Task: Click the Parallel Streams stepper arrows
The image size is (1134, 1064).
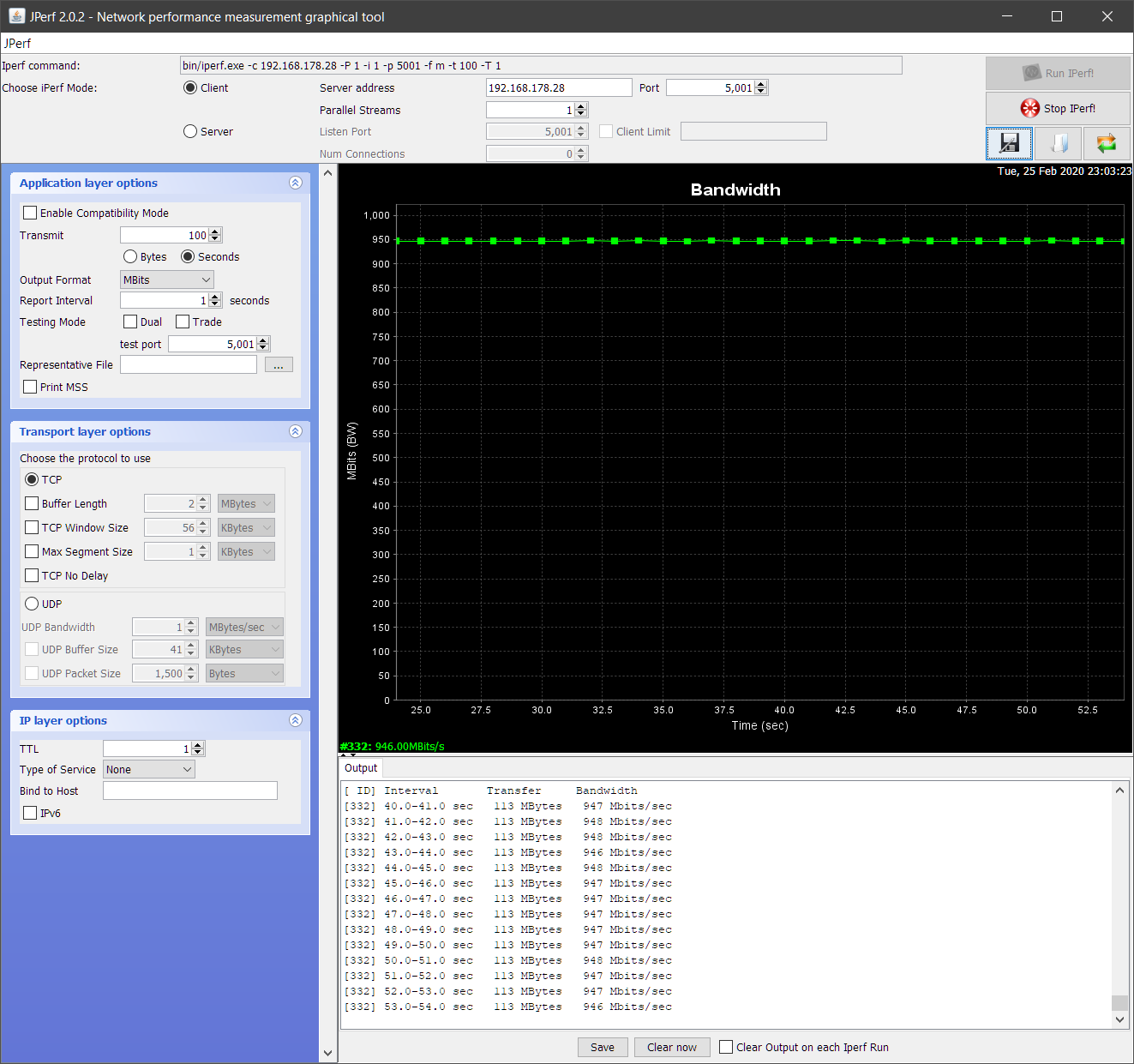Action: click(581, 110)
